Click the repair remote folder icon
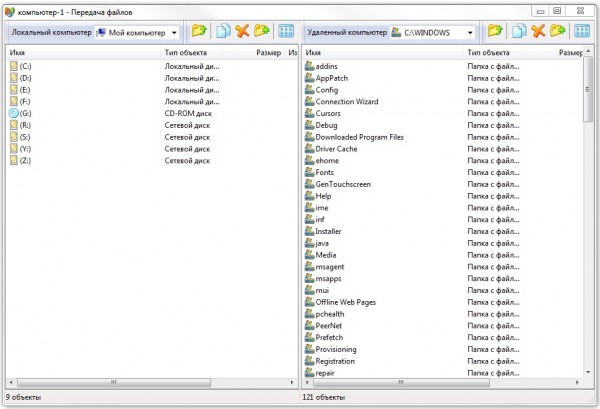The image size is (600, 409). coord(310,373)
